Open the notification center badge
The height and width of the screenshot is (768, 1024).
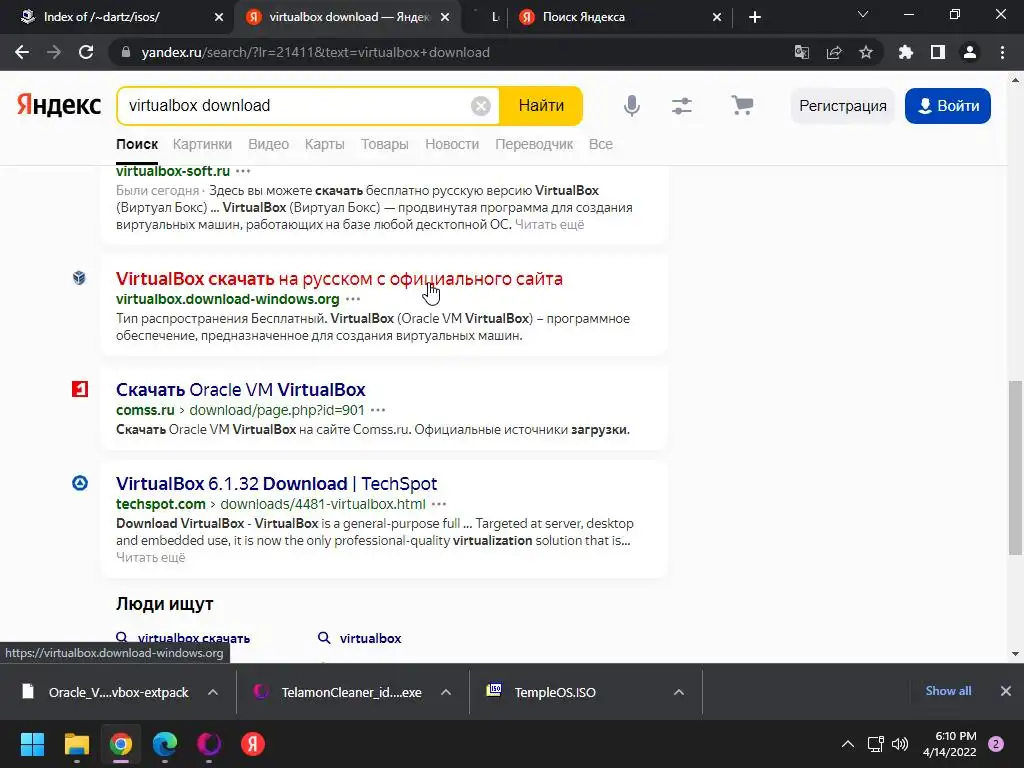996,744
